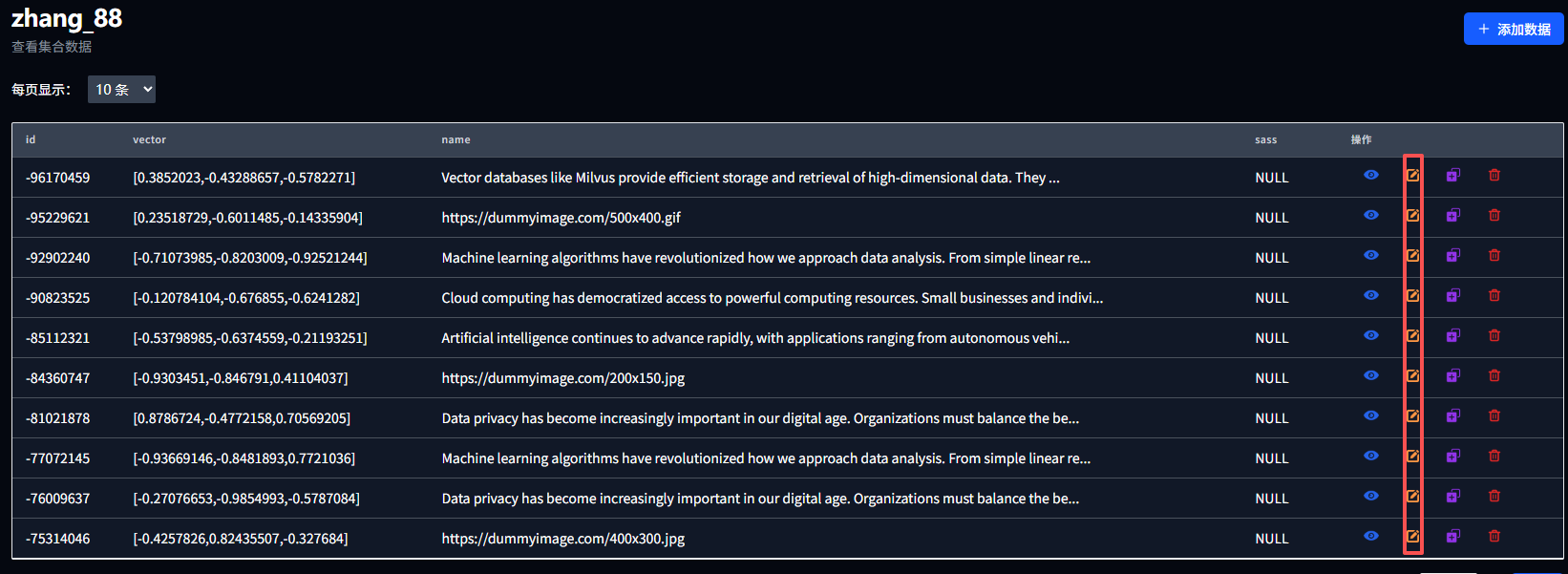Click the 添加数据 button
The width and height of the screenshot is (1568, 574).
point(1513,30)
